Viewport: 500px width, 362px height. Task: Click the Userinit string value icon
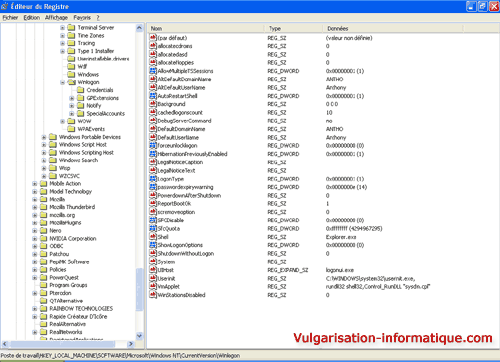click(x=153, y=278)
